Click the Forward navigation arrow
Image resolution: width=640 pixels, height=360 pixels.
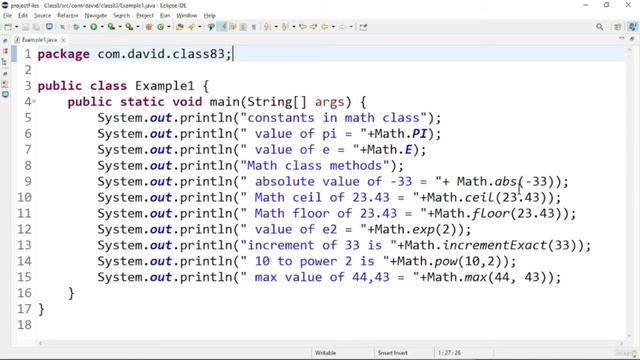[342, 27]
